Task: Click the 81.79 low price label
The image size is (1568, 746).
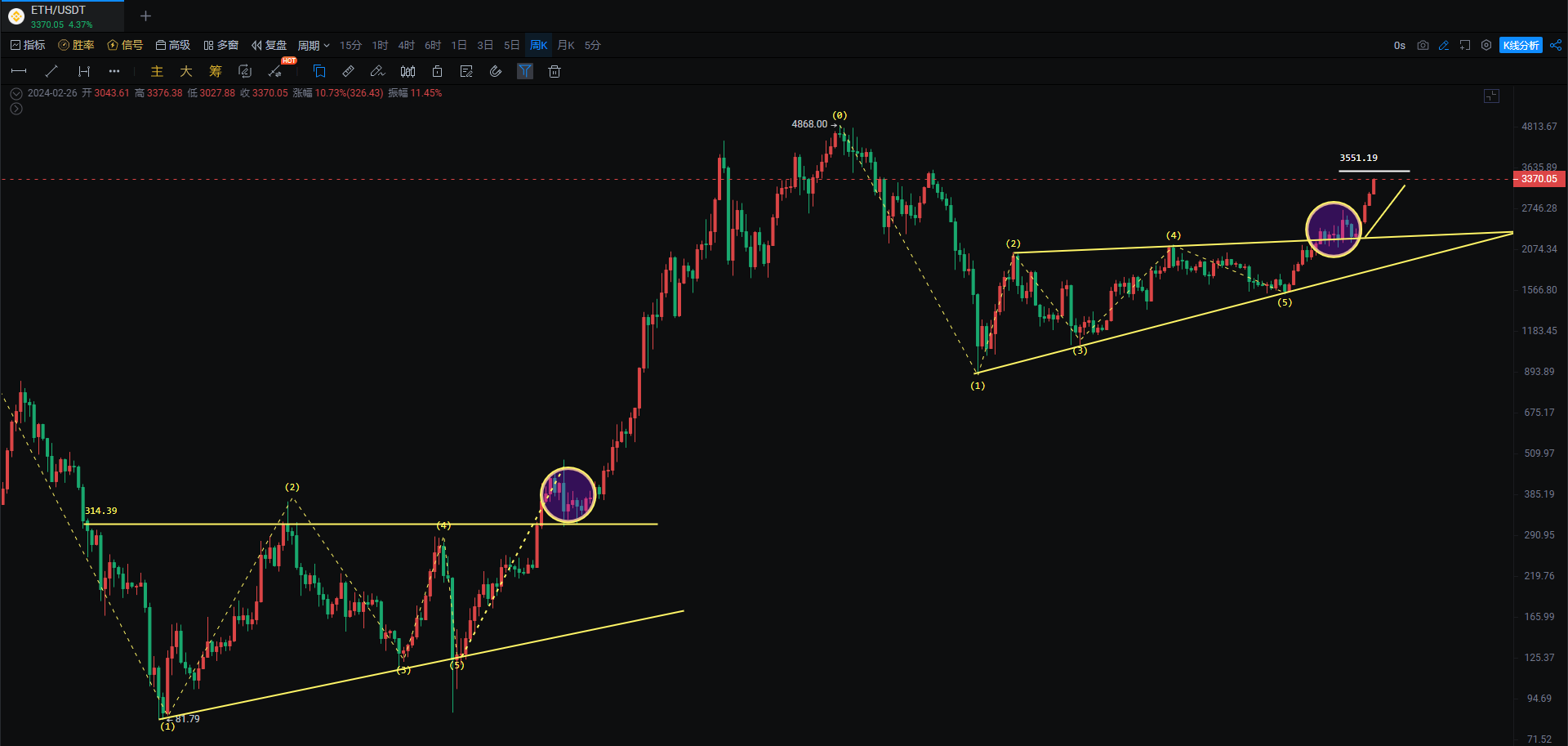Action: tap(187, 719)
